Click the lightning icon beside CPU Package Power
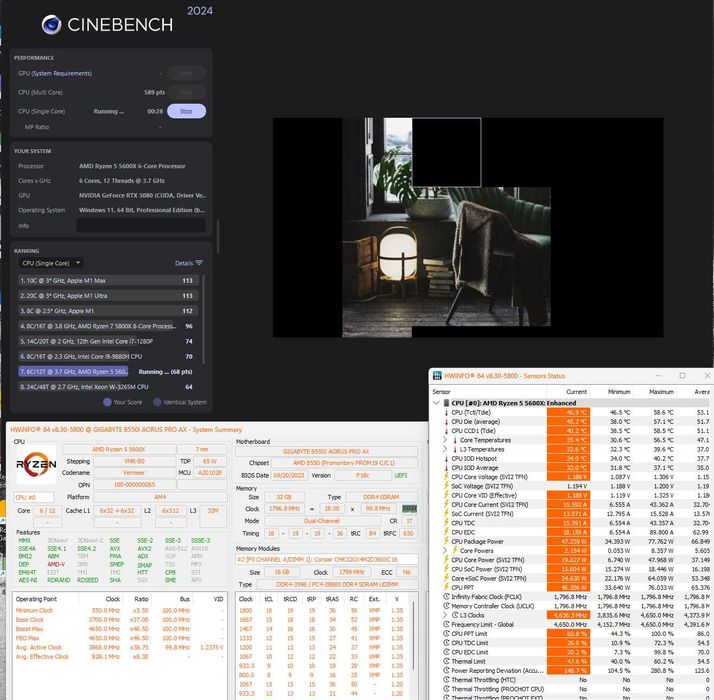Viewport: 714px width, 700px height. coord(446,542)
